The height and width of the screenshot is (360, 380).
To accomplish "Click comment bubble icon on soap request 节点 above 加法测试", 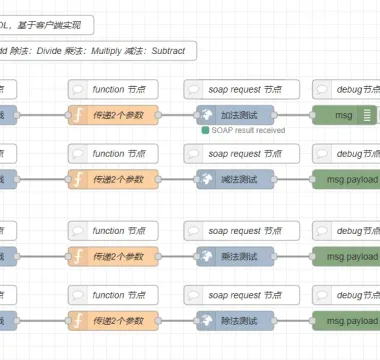I will click(x=193, y=90).
